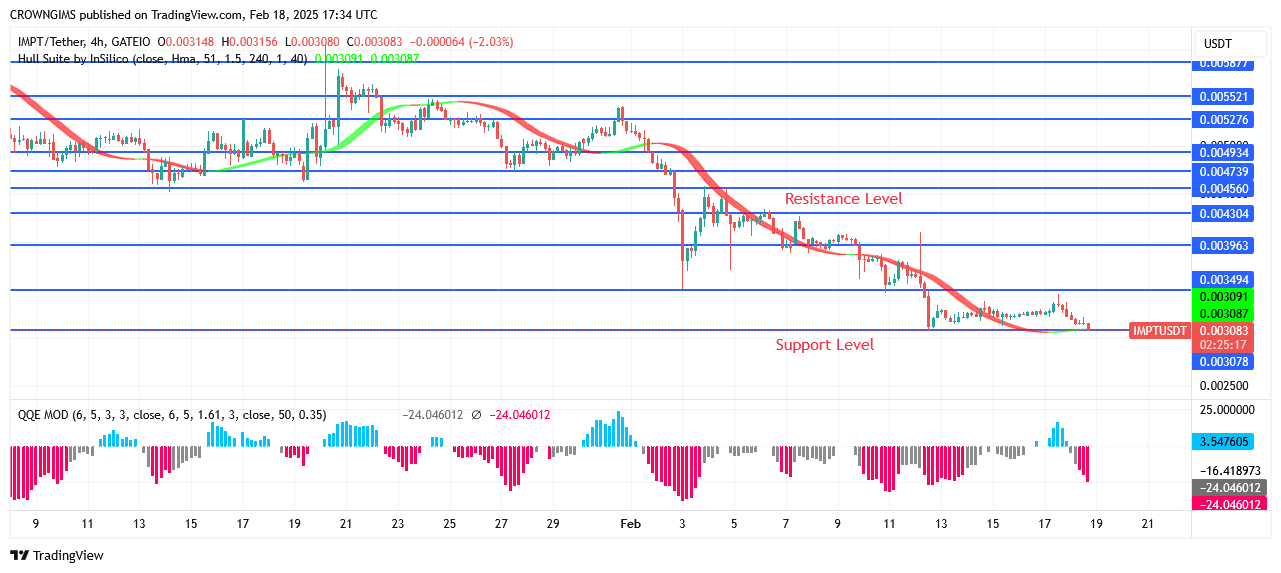Click the Support Level text annotation
This screenshot has width=1281, height=573.
pyautogui.click(x=824, y=345)
